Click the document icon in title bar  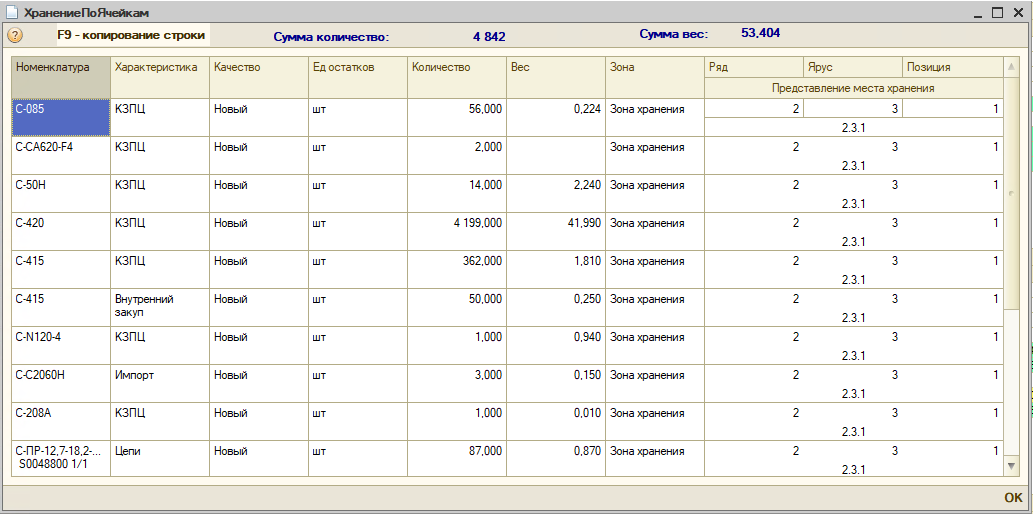click(12, 13)
